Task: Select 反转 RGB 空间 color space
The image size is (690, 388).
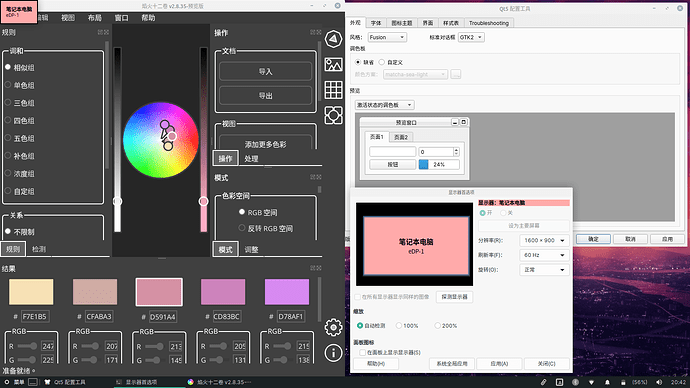Action: 266,228
